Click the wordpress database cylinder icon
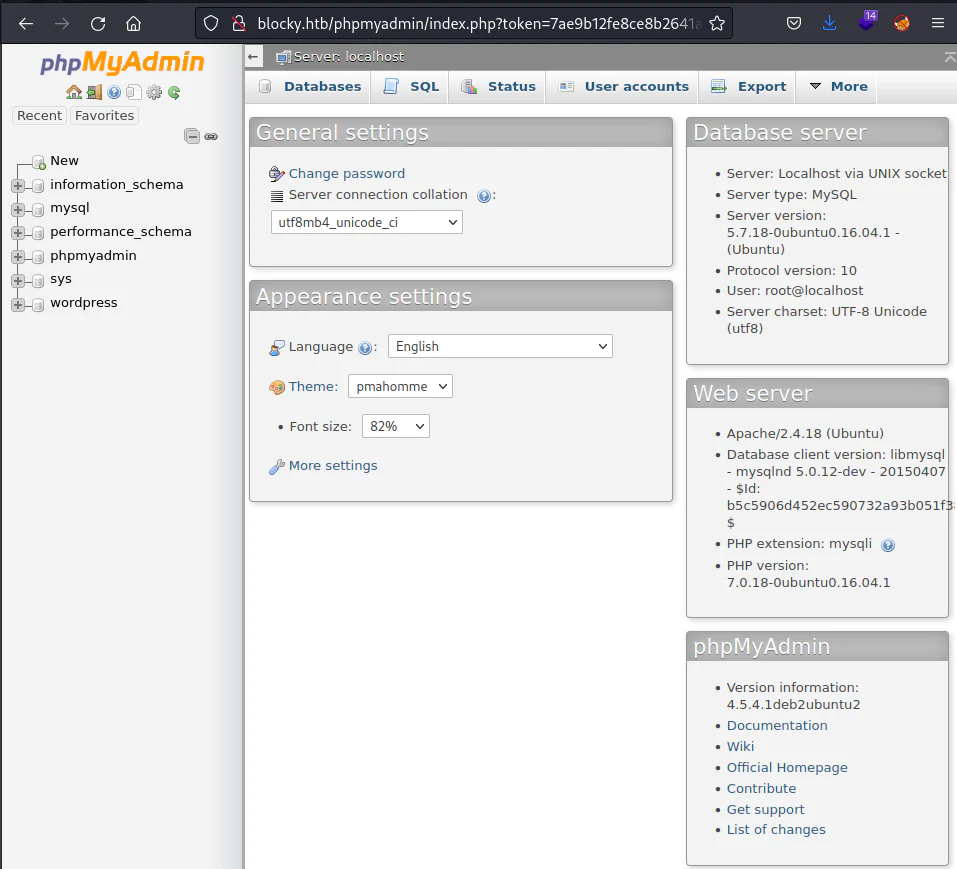This screenshot has height=869, width=957. point(38,305)
